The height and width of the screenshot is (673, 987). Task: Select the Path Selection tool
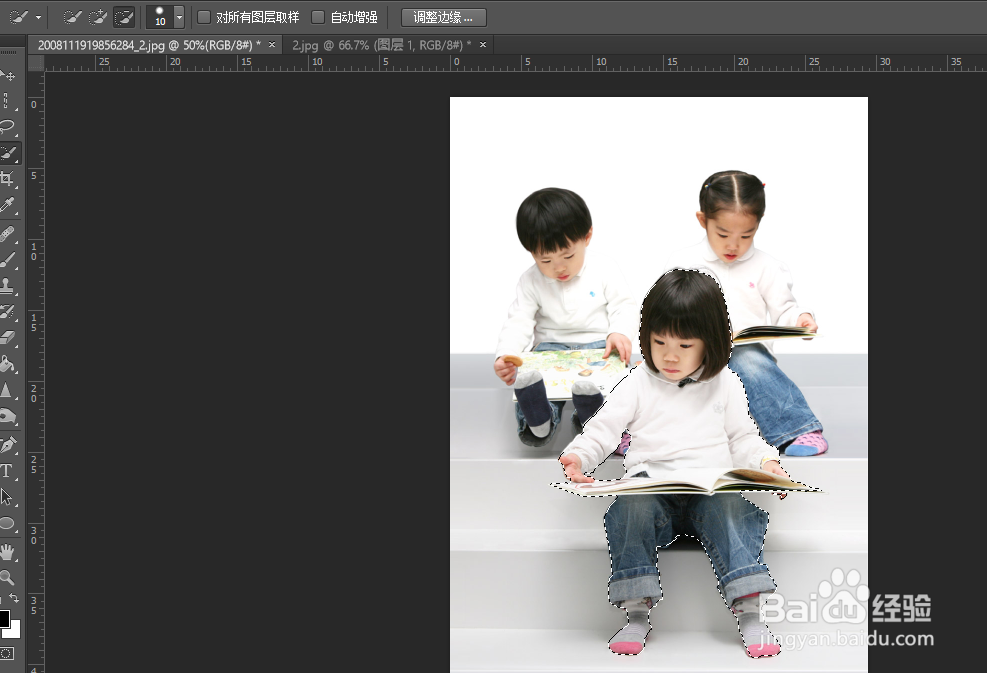tap(8, 497)
